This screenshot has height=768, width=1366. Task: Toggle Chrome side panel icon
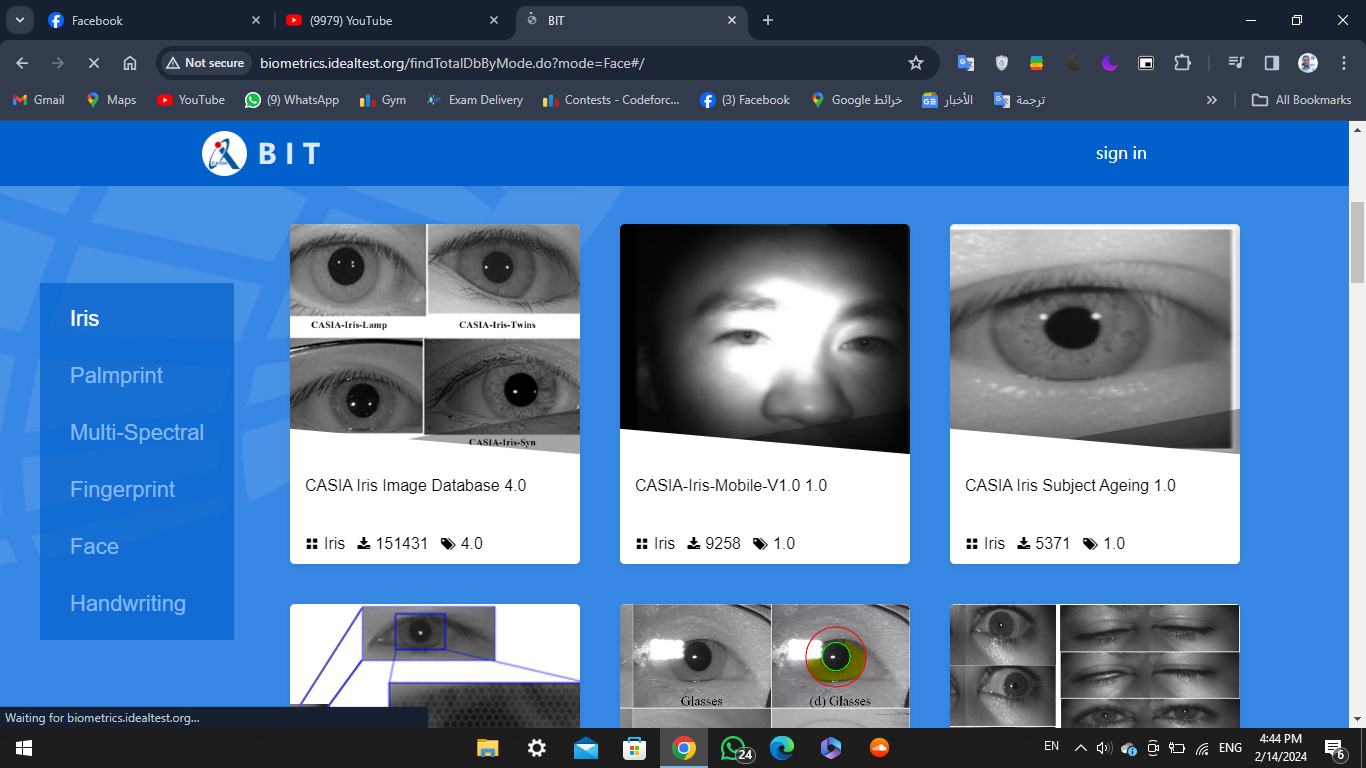(1272, 63)
